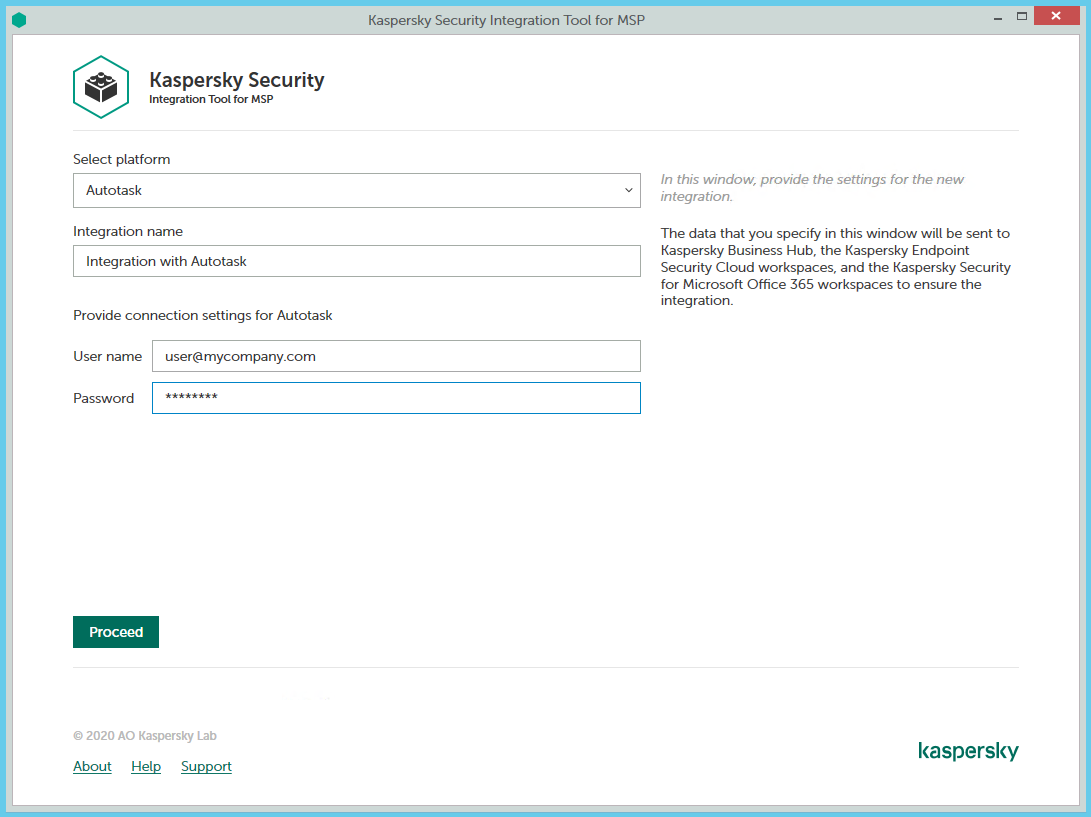The width and height of the screenshot is (1091, 817).
Task: Select the Password input box
Action: point(395,398)
